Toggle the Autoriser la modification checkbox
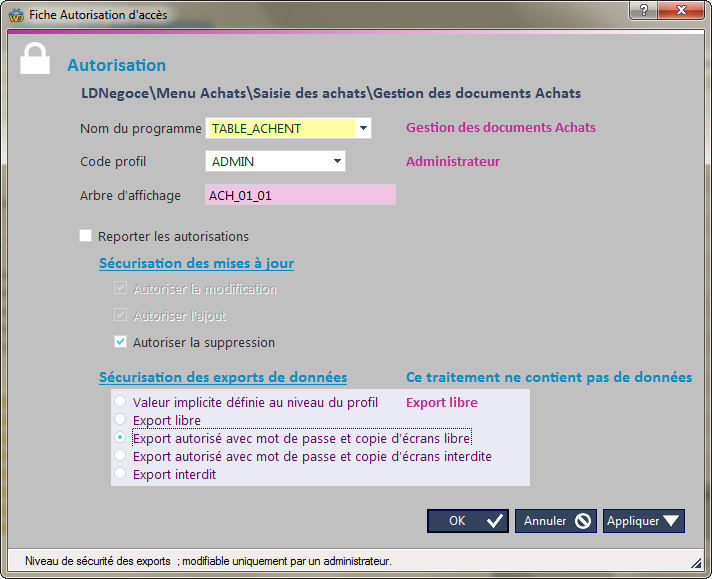Viewport: 712px width, 579px height. pyautogui.click(x=121, y=289)
